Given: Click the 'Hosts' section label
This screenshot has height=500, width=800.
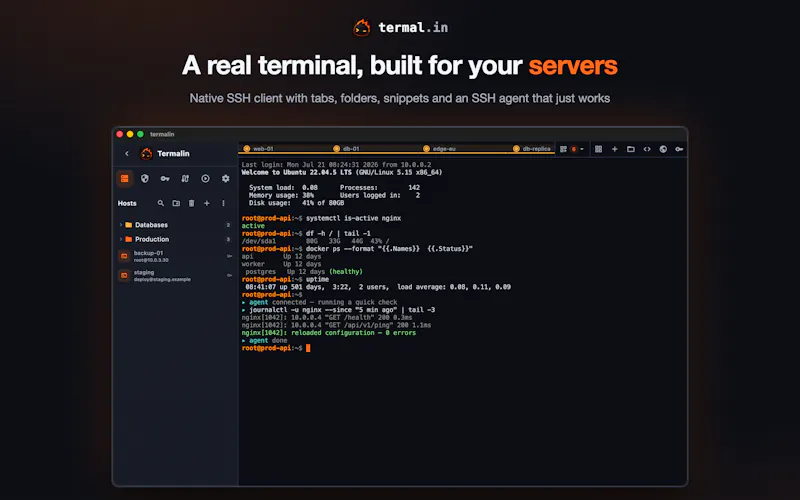Looking at the screenshot, I should (127, 203).
